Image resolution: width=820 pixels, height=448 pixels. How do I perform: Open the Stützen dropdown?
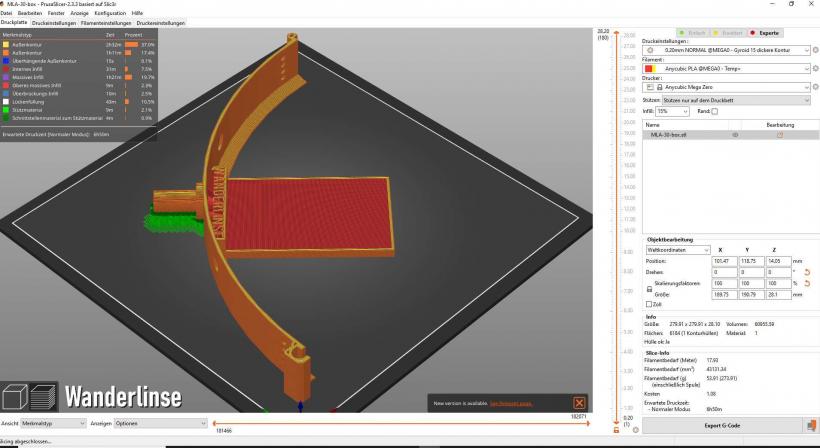click(736, 100)
